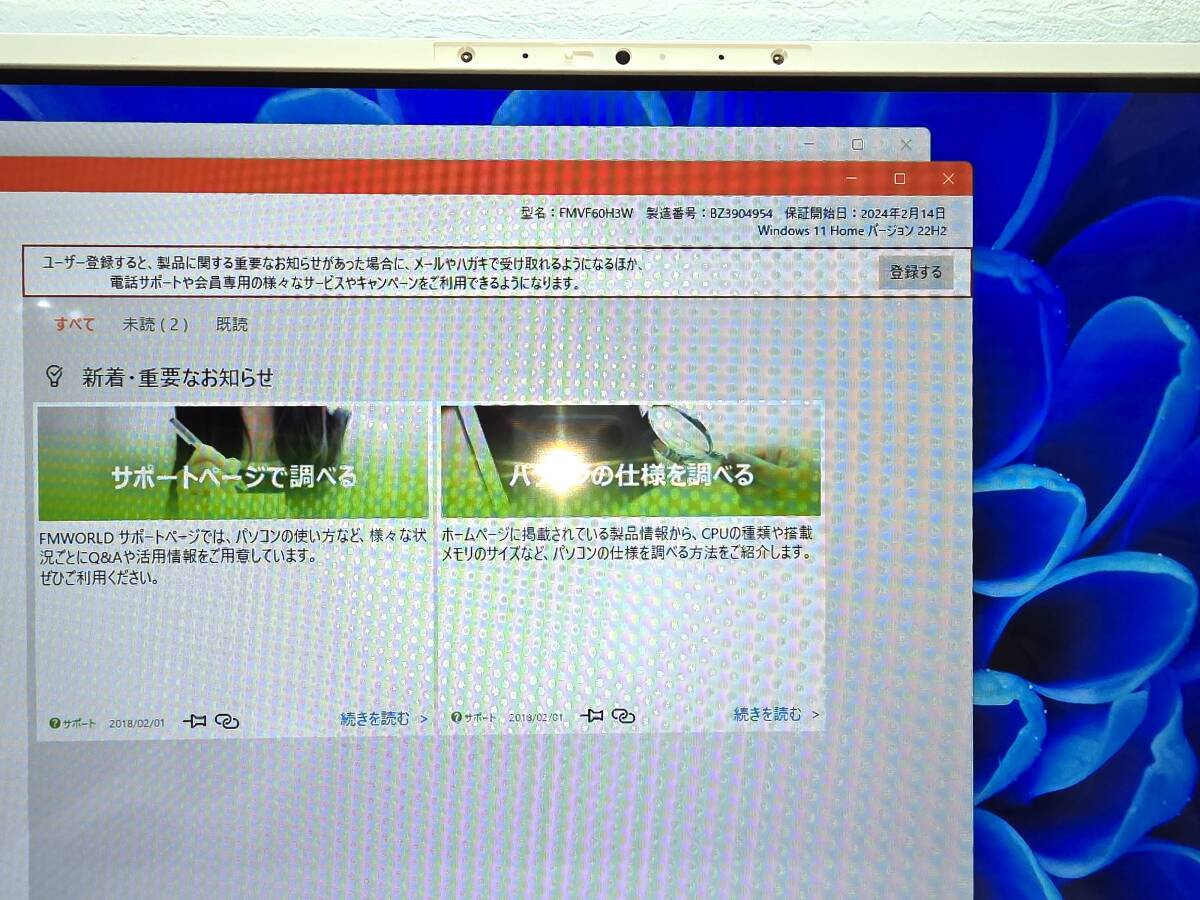Viewport: 1200px width, 900px height.
Task: Maximize the front orange-titled window
Action: pyautogui.click(x=899, y=178)
